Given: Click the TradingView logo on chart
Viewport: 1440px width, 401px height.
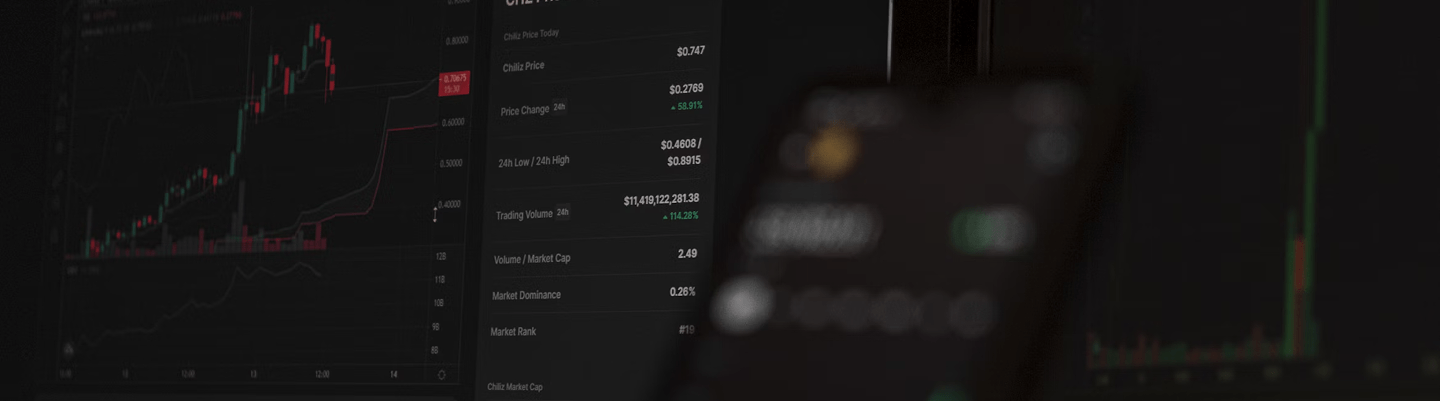Looking at the screenshot, I should [69, 349].
